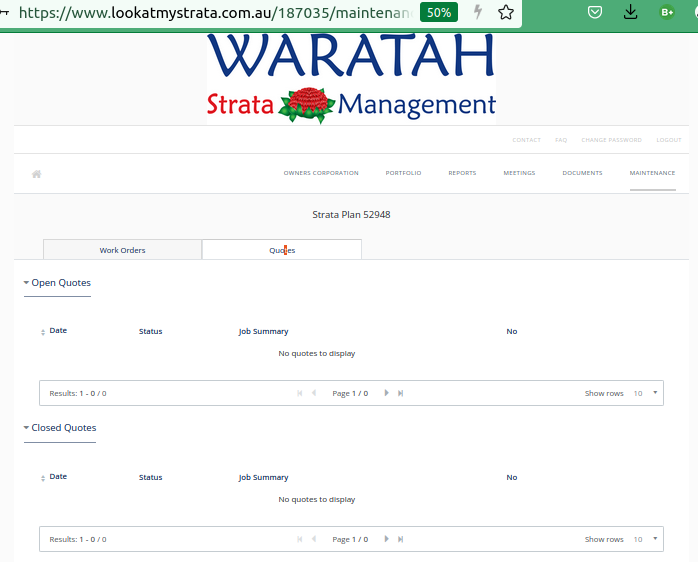
Task: Open the downloads arrow icon
Action: point(630,12)
